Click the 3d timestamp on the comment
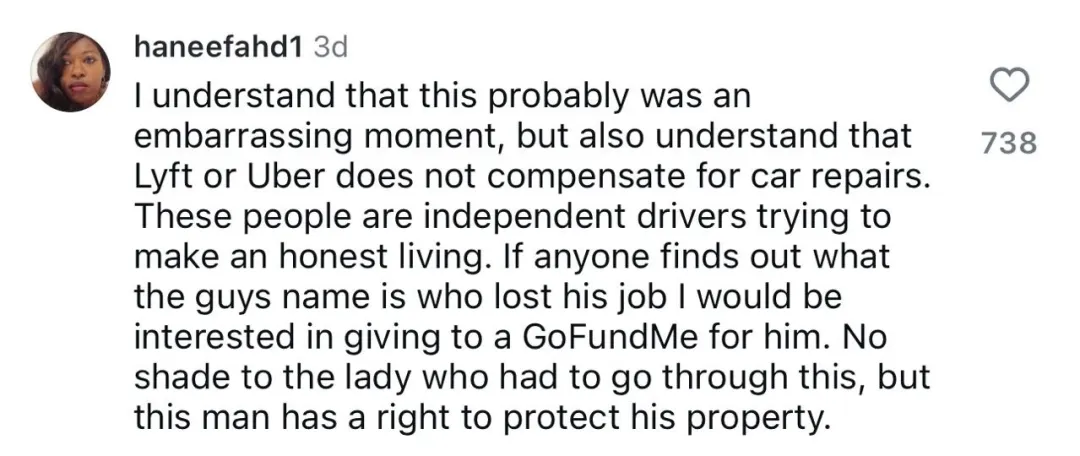This screenshot has height=456, width=1080. (x=330, y=47)
